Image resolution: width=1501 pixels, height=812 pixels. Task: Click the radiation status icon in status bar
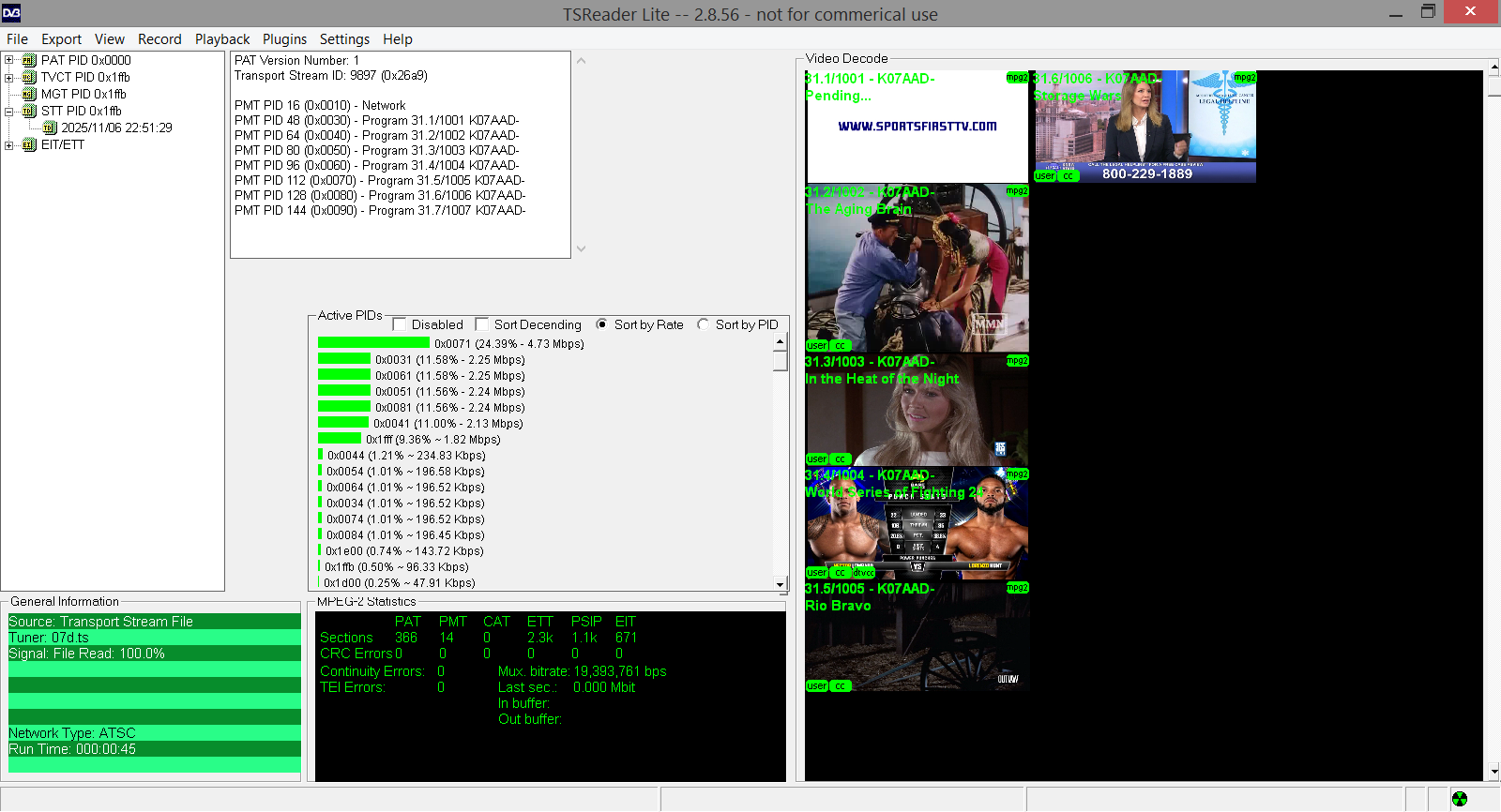(1460, 799)
